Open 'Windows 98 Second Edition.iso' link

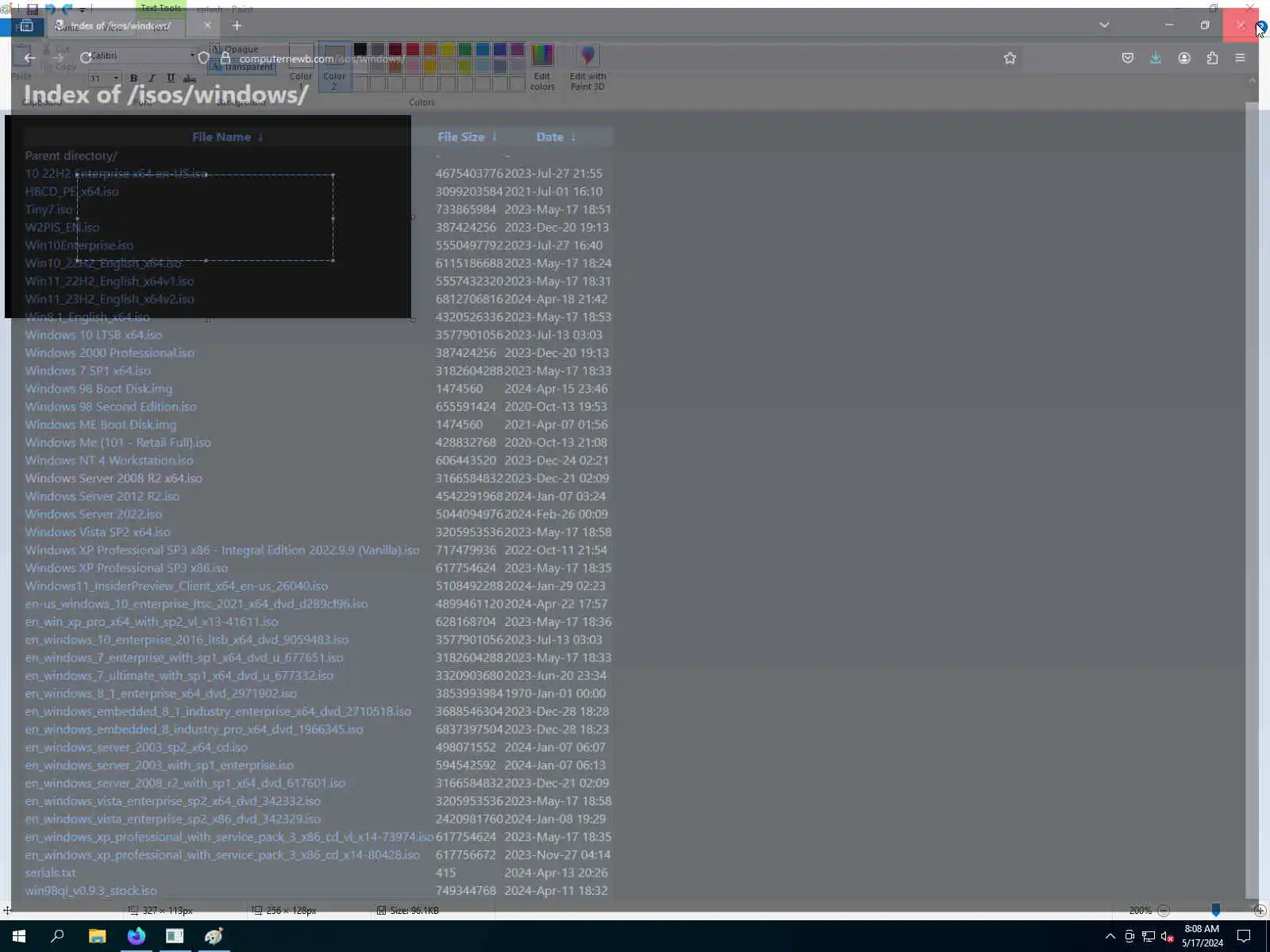pos(111,406)
